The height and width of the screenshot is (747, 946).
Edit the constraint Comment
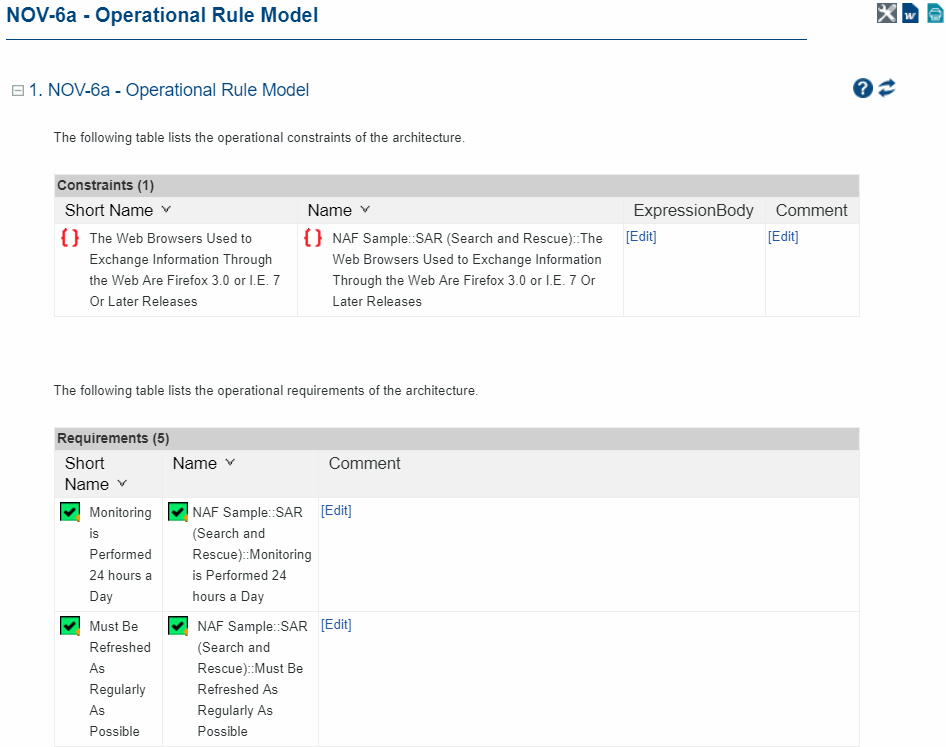(783, 237)
